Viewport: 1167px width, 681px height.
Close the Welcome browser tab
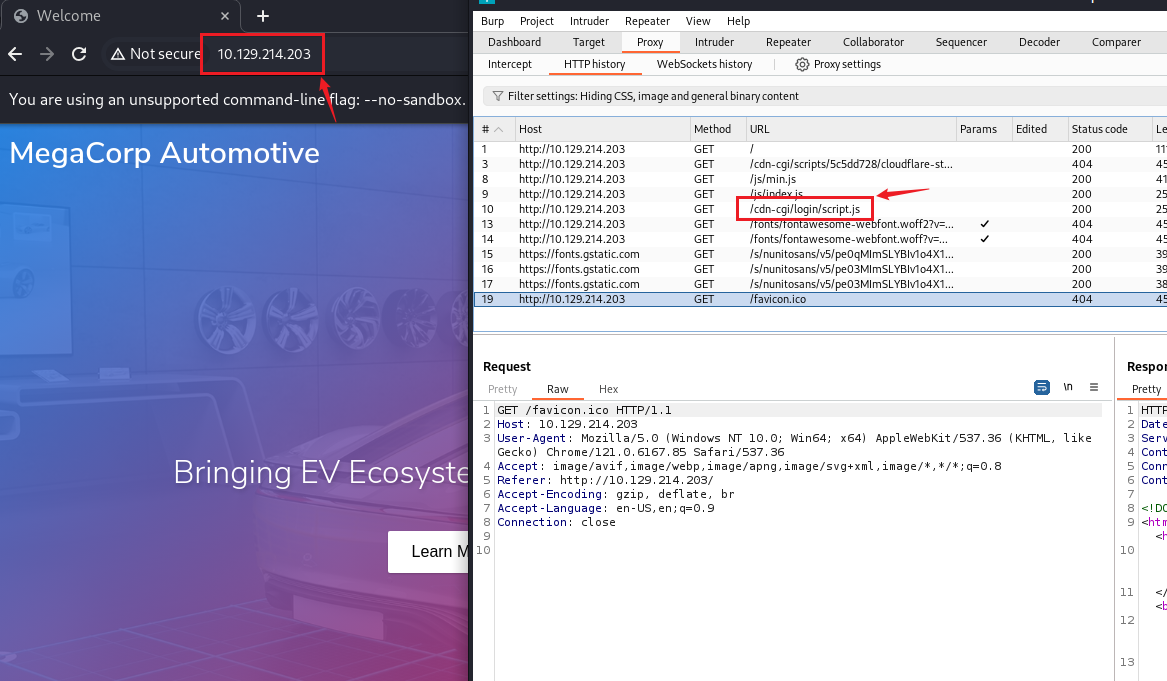click(x=225, y=16)
